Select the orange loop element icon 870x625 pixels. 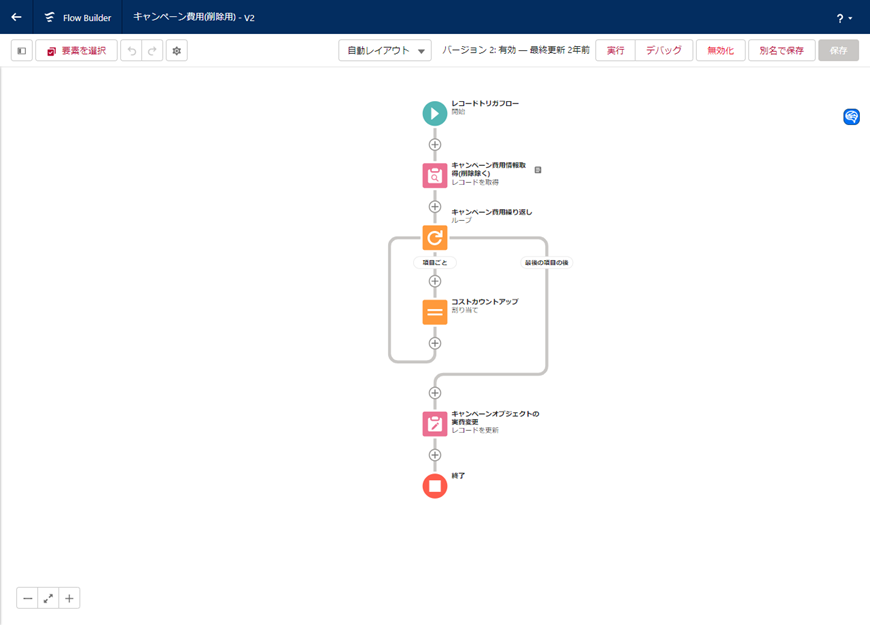(x=434, y=238)
